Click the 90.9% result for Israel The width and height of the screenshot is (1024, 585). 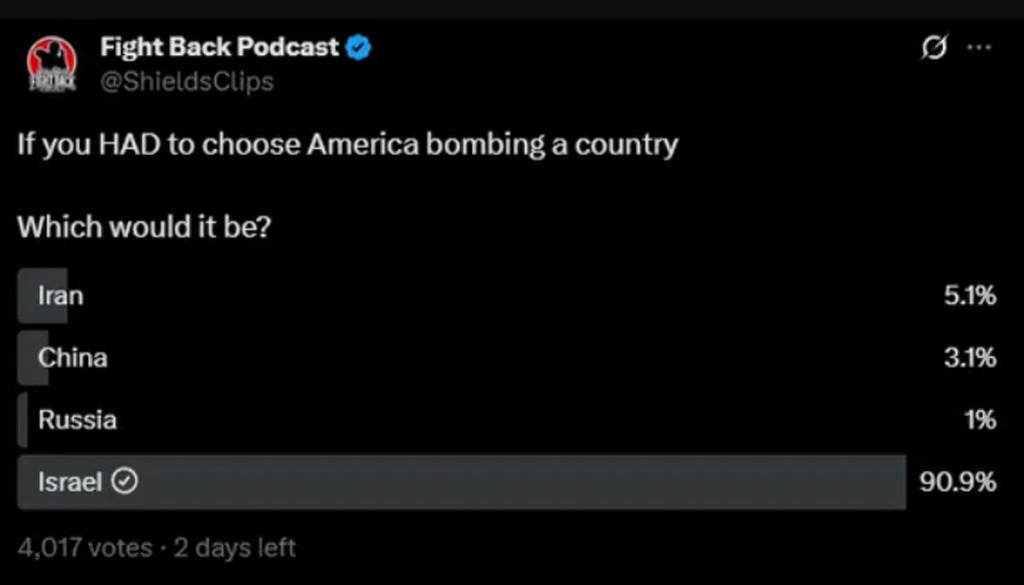pos(957,482)
